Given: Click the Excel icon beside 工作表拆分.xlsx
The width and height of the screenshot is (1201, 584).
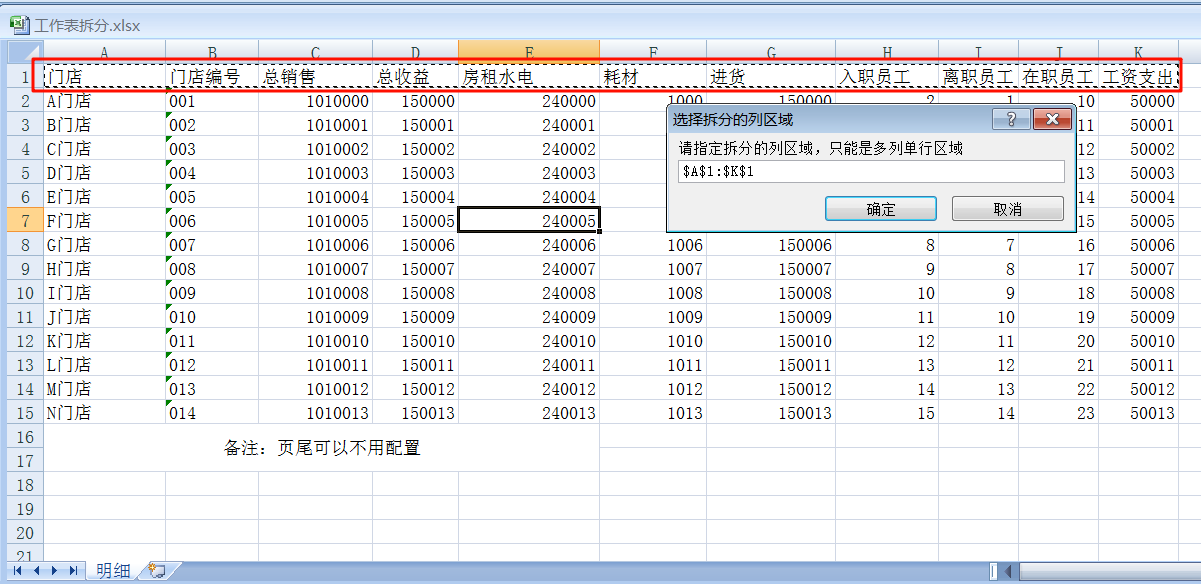Looking at the screenshot, I should 20,25.
